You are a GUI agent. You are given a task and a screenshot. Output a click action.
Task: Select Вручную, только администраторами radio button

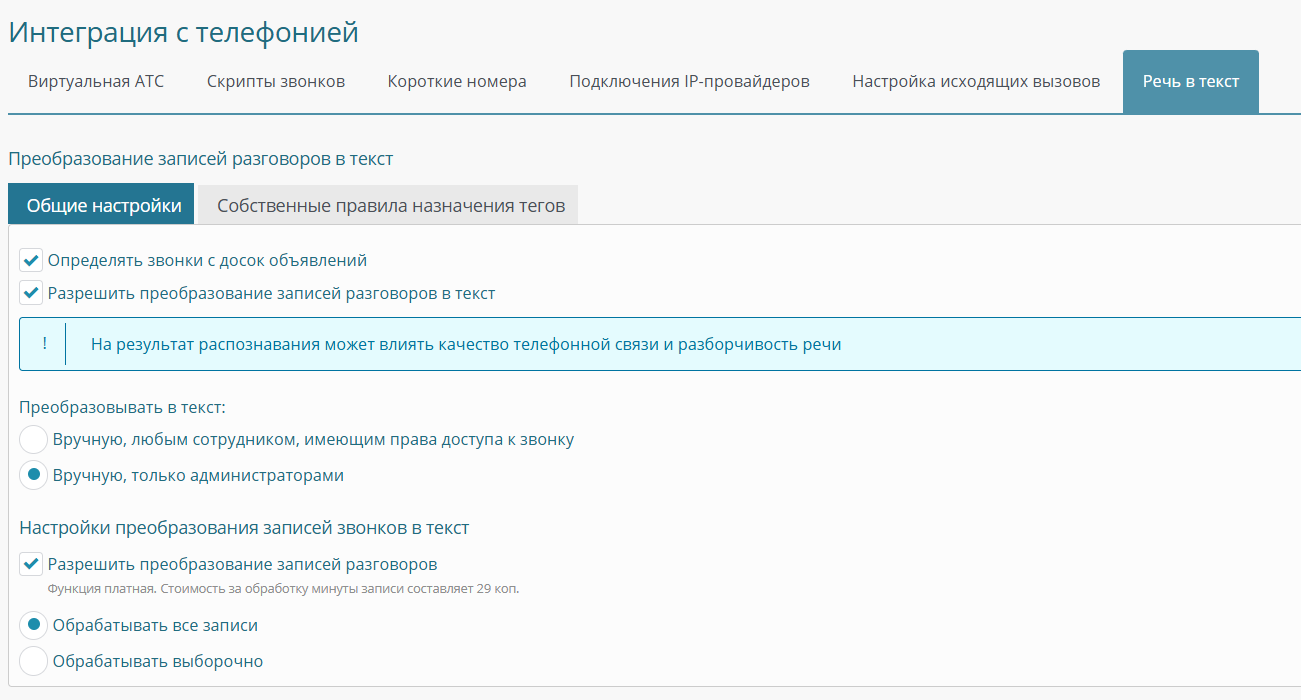(x=34, y=476)
